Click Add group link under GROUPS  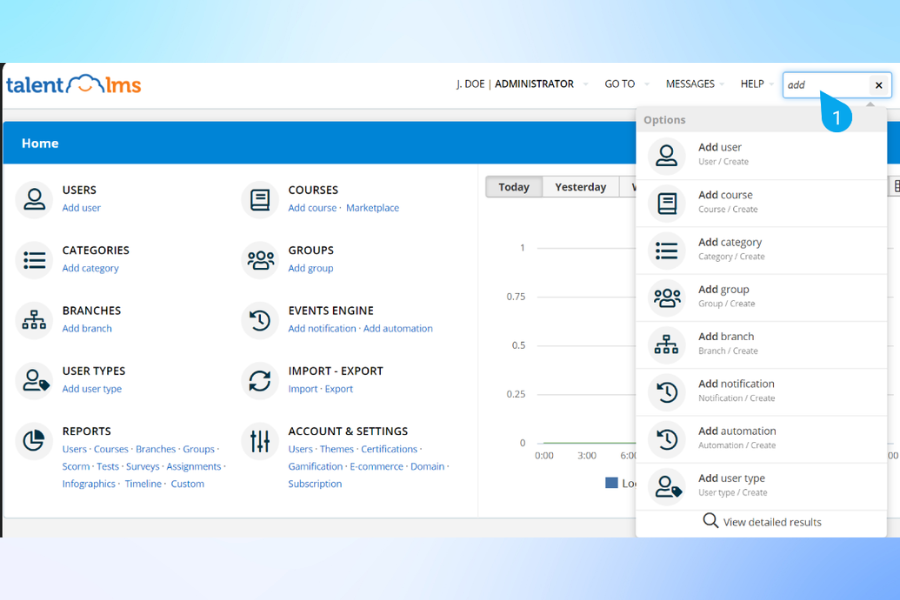click(x=311, y=268)
